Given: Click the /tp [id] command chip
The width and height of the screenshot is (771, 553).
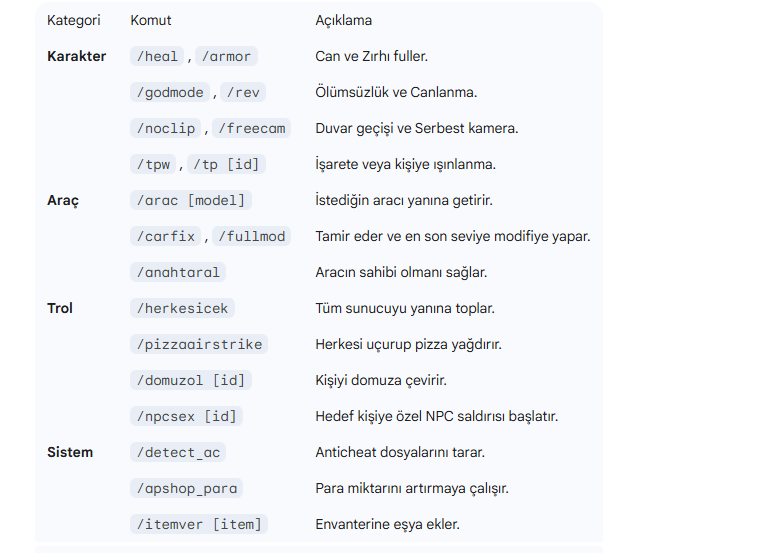Looking at the screenshot, I should coord(226,164).
